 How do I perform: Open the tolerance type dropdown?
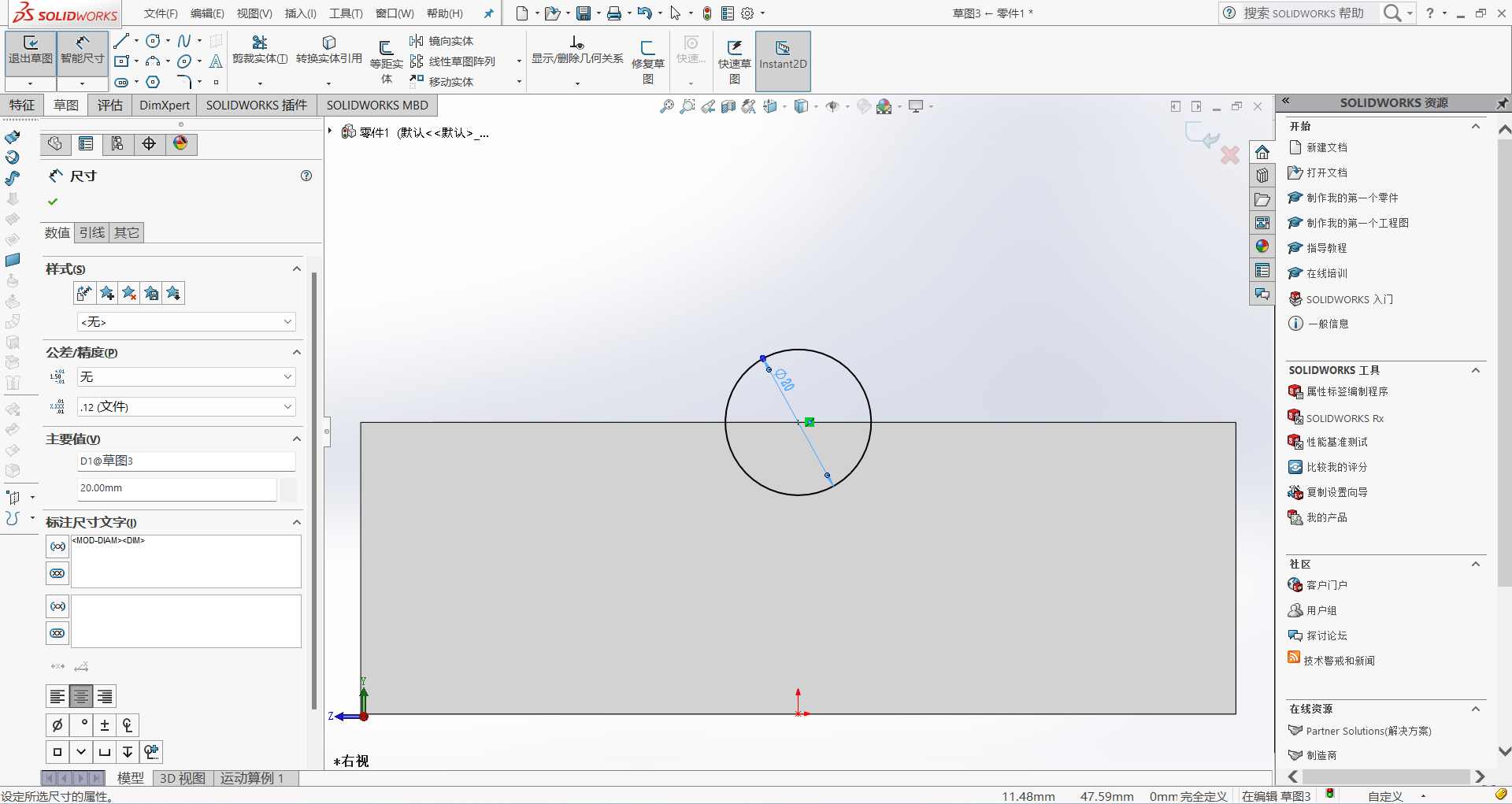(186, 377)
